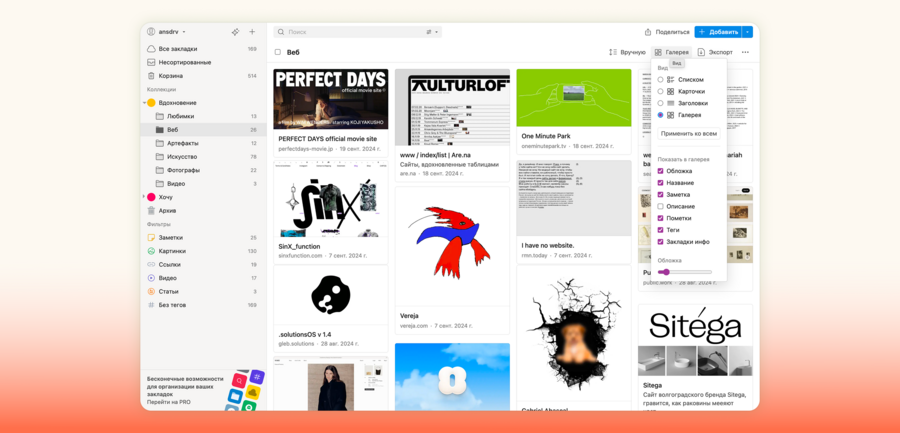Open the cloud icon Все закладки
Screen dimensions: 900x433
(x=151, y=49)
